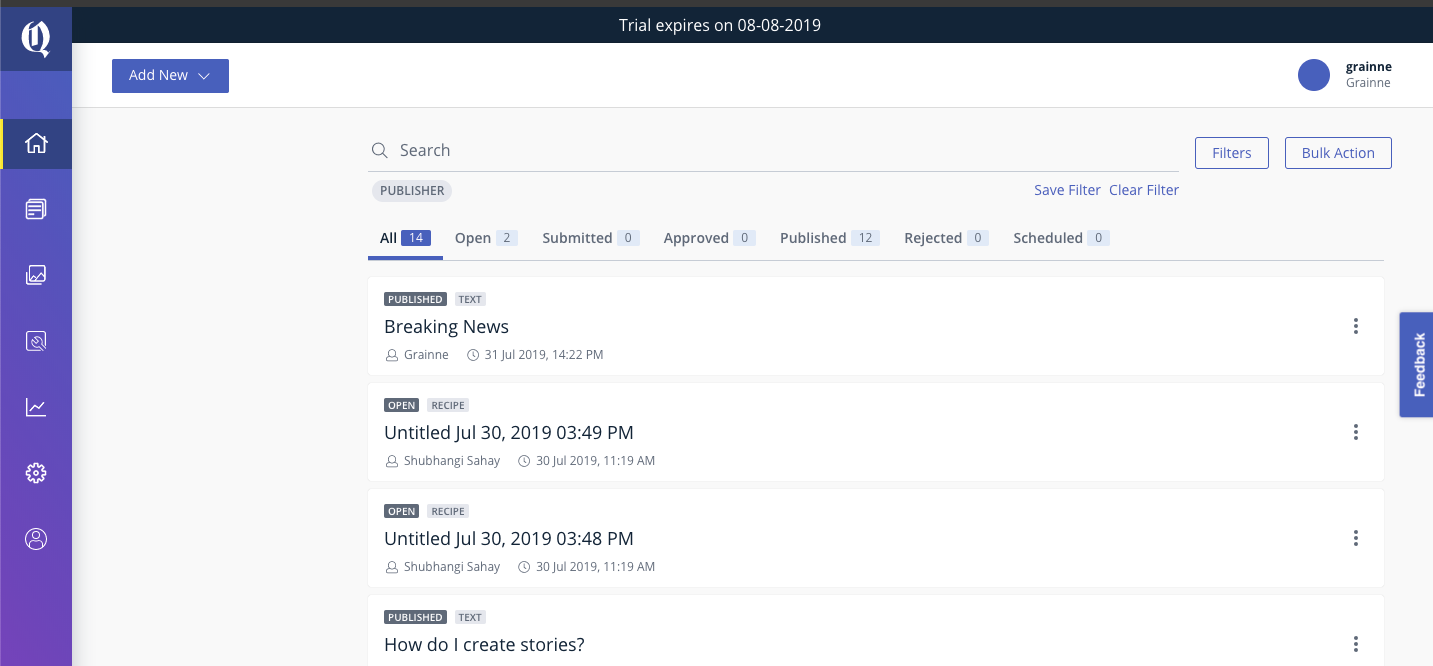This screenshot has width=1433, height=666.
Task: Select the image tools icon in the sidebar
Action: (x=36, y=341)
